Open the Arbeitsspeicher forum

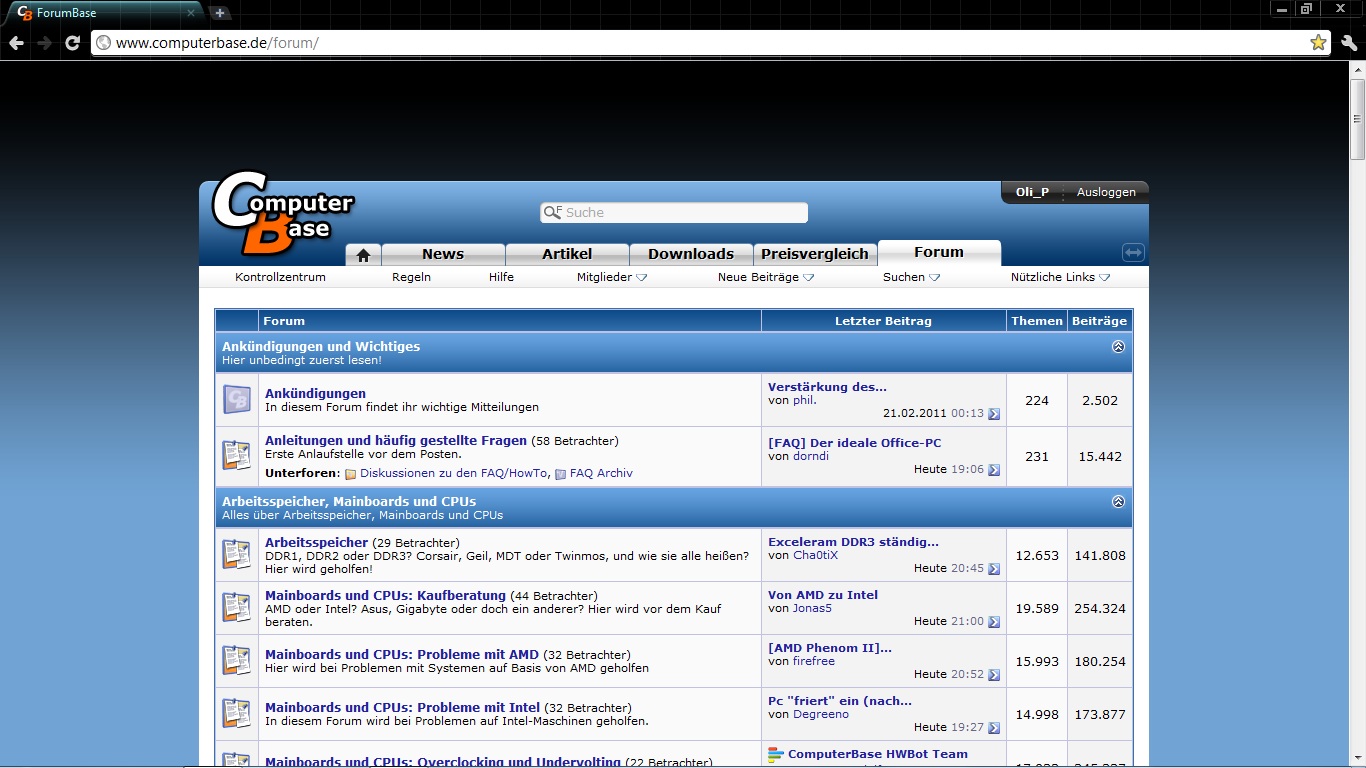(x=316, y=542)
